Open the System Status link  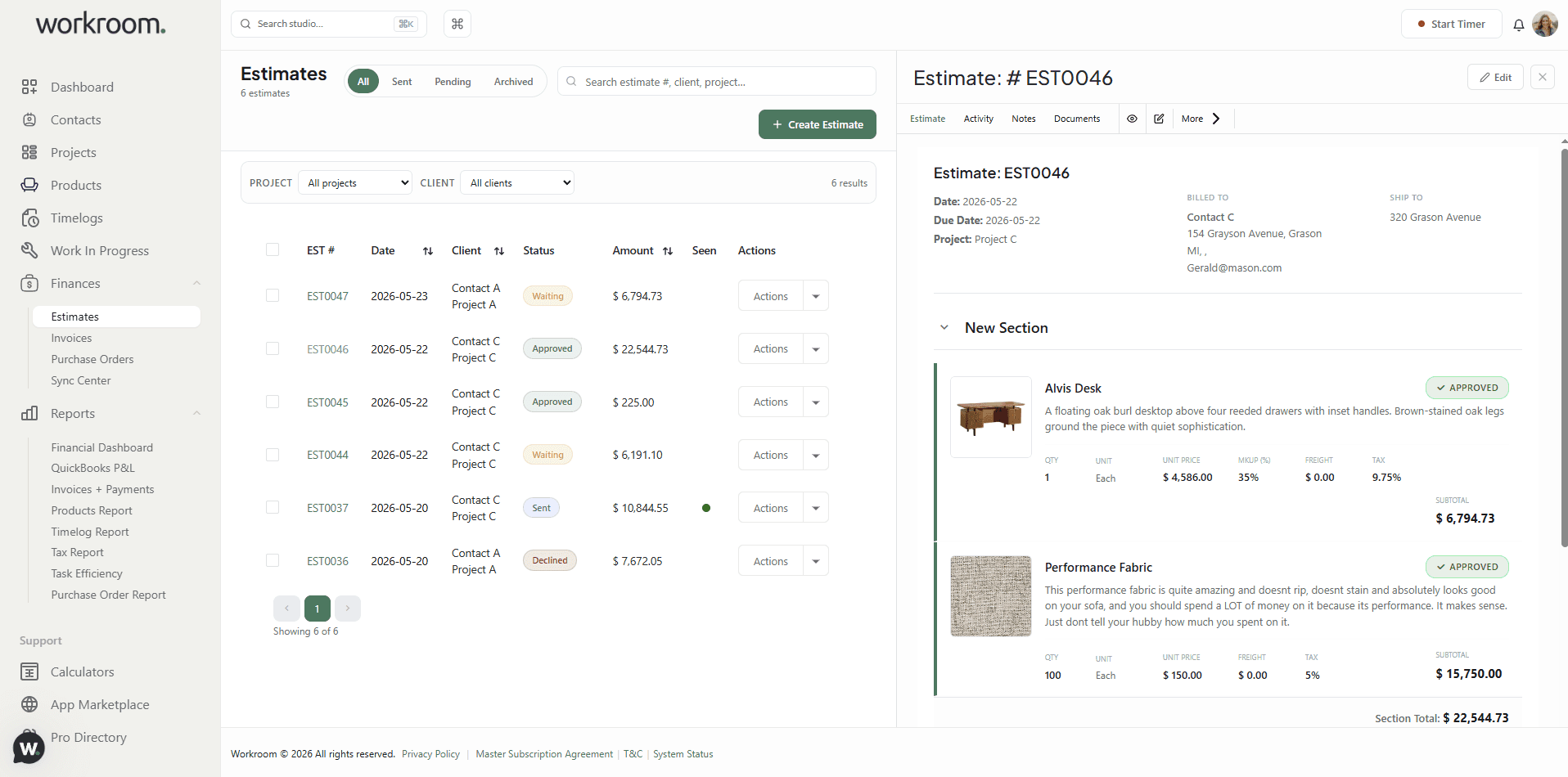pos(683,754)
